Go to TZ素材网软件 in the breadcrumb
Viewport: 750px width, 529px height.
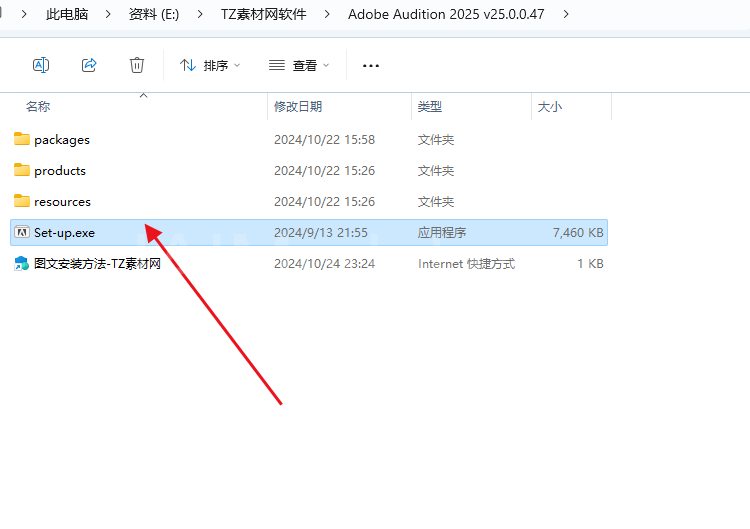tap(264, 14)
